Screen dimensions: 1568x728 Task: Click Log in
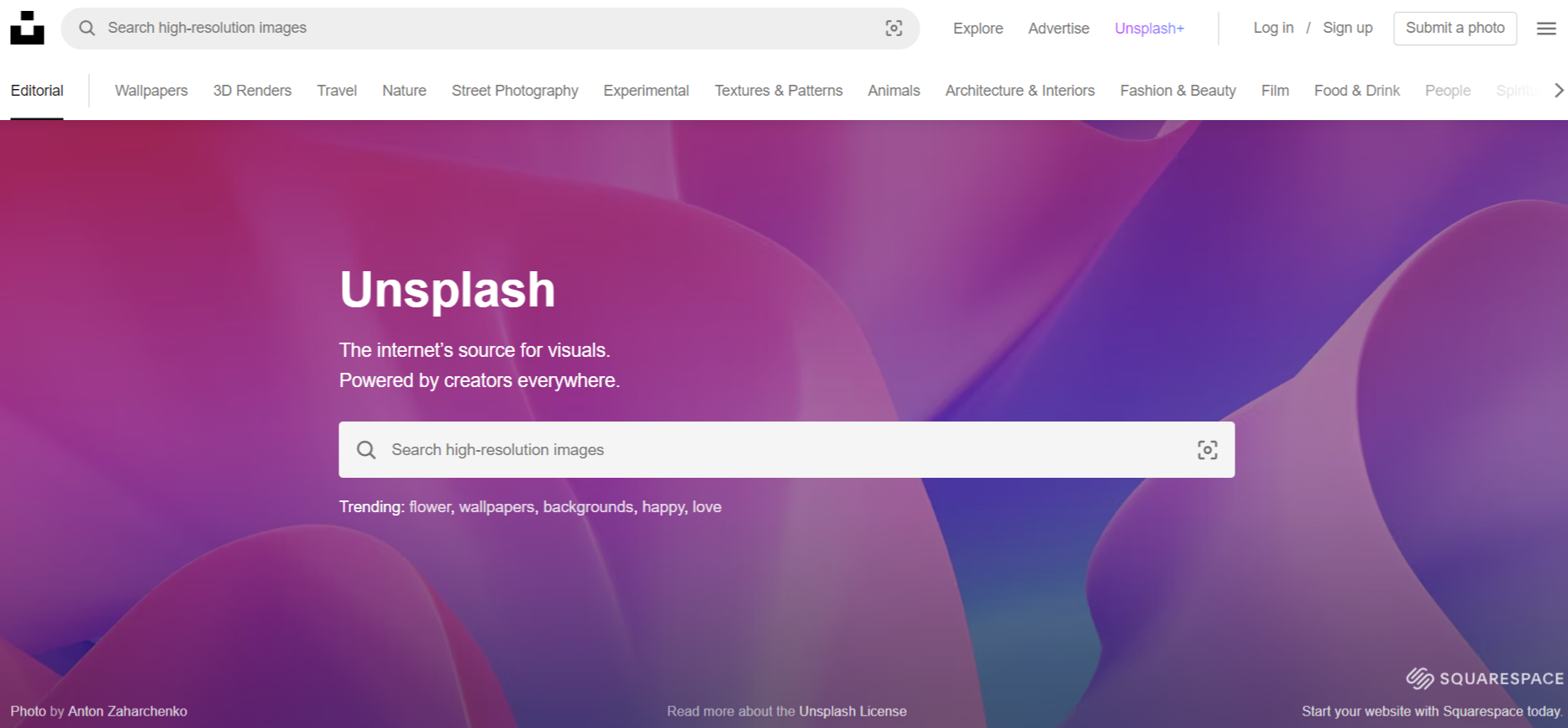(1273, 28)
